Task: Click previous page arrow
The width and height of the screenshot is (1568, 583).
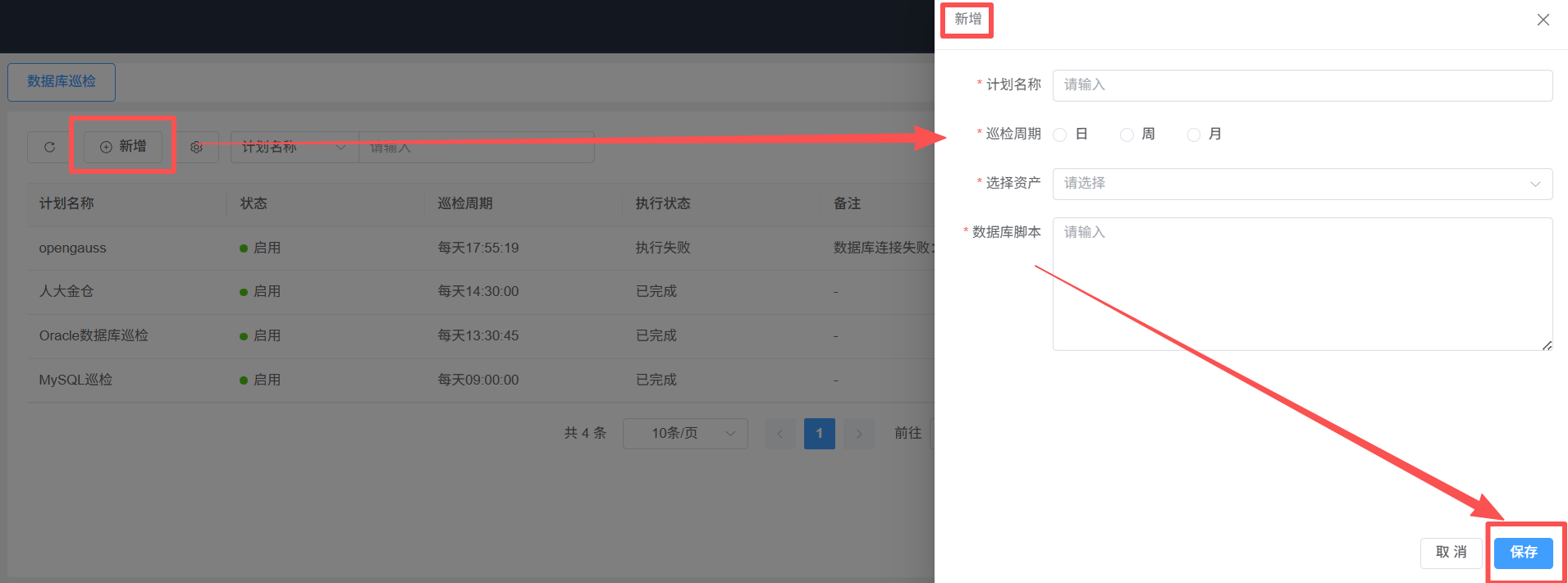Action: tap(779, 433)
